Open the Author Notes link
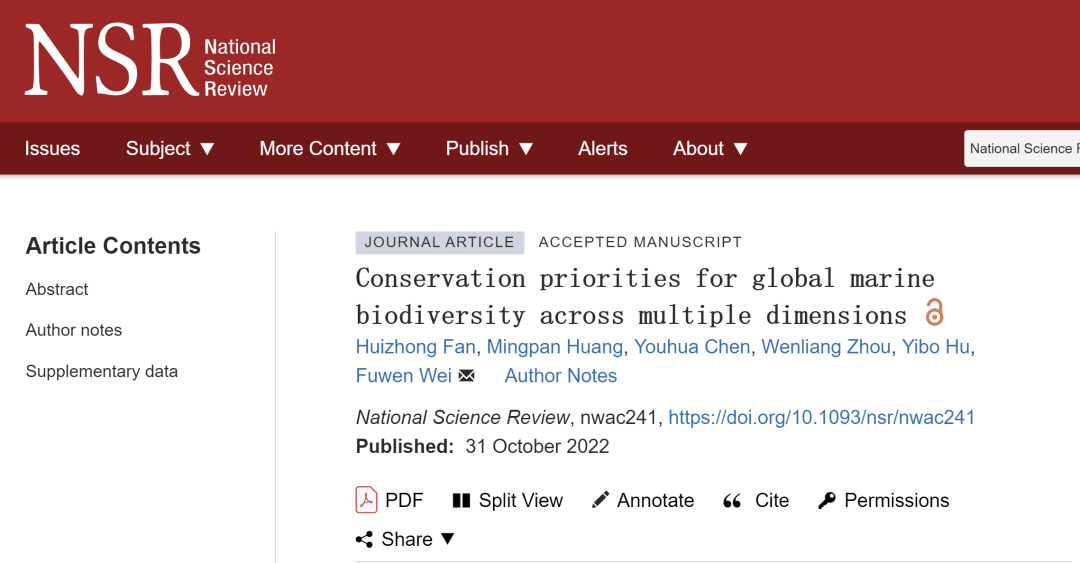 click(560, 376)
